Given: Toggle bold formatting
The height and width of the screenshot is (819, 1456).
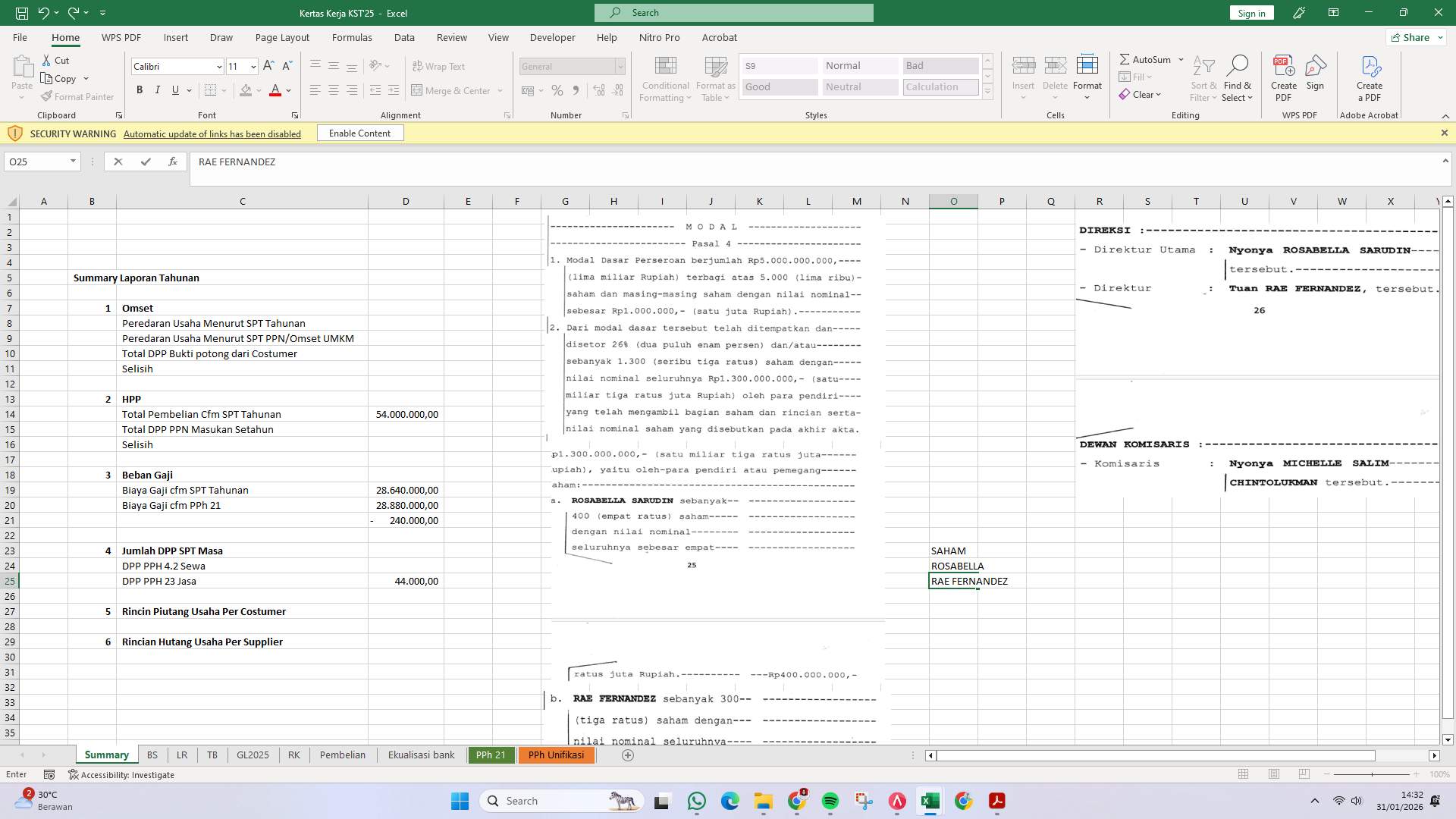Looking at the screenshot, I should click(x=140, y=89).
